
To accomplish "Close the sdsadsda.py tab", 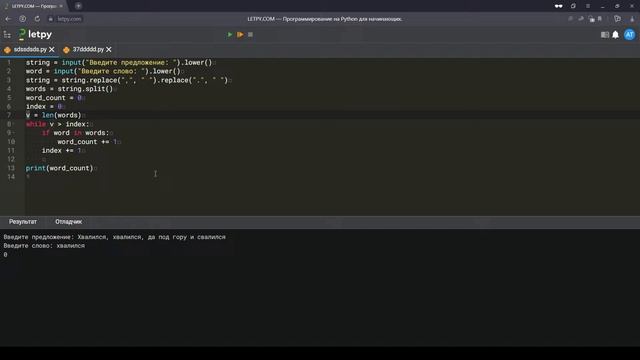I will [52, 49].
